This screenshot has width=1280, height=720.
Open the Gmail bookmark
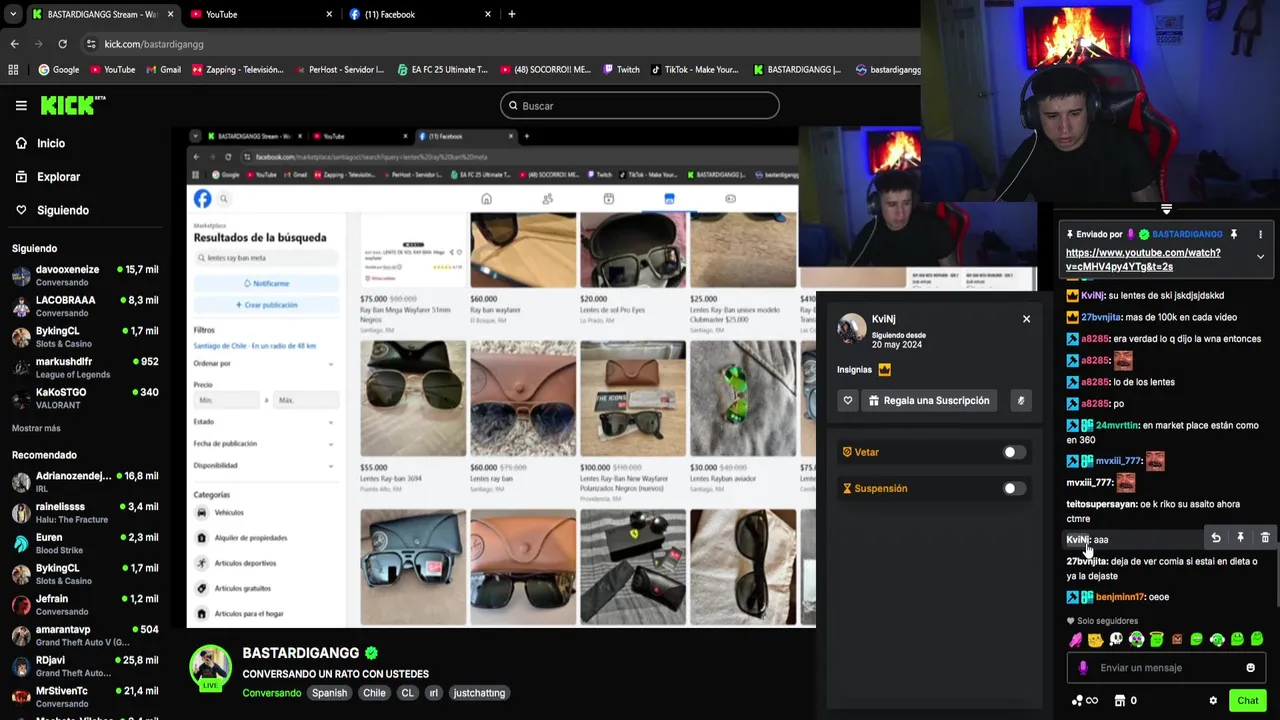[163, 70]
